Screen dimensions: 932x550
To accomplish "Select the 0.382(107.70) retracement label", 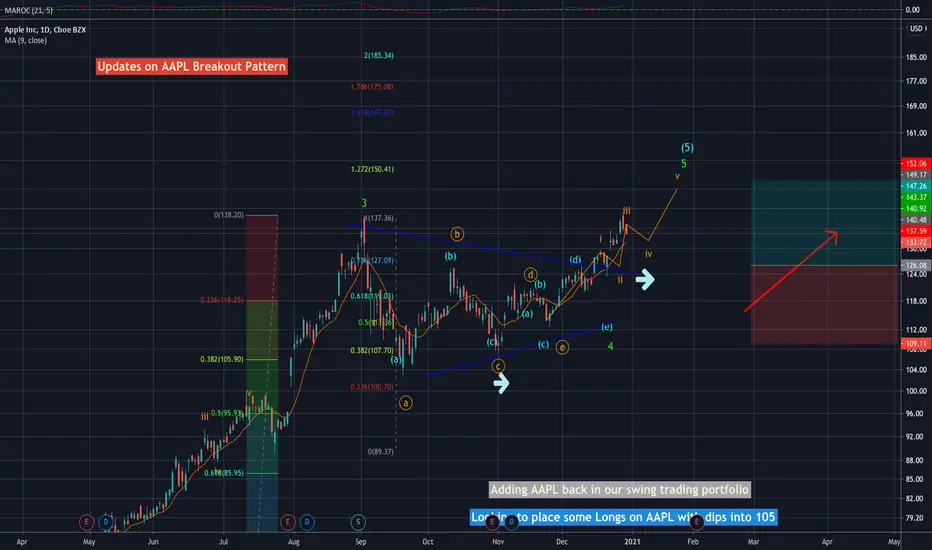I will pyautogui.click(x=372, y=350).
